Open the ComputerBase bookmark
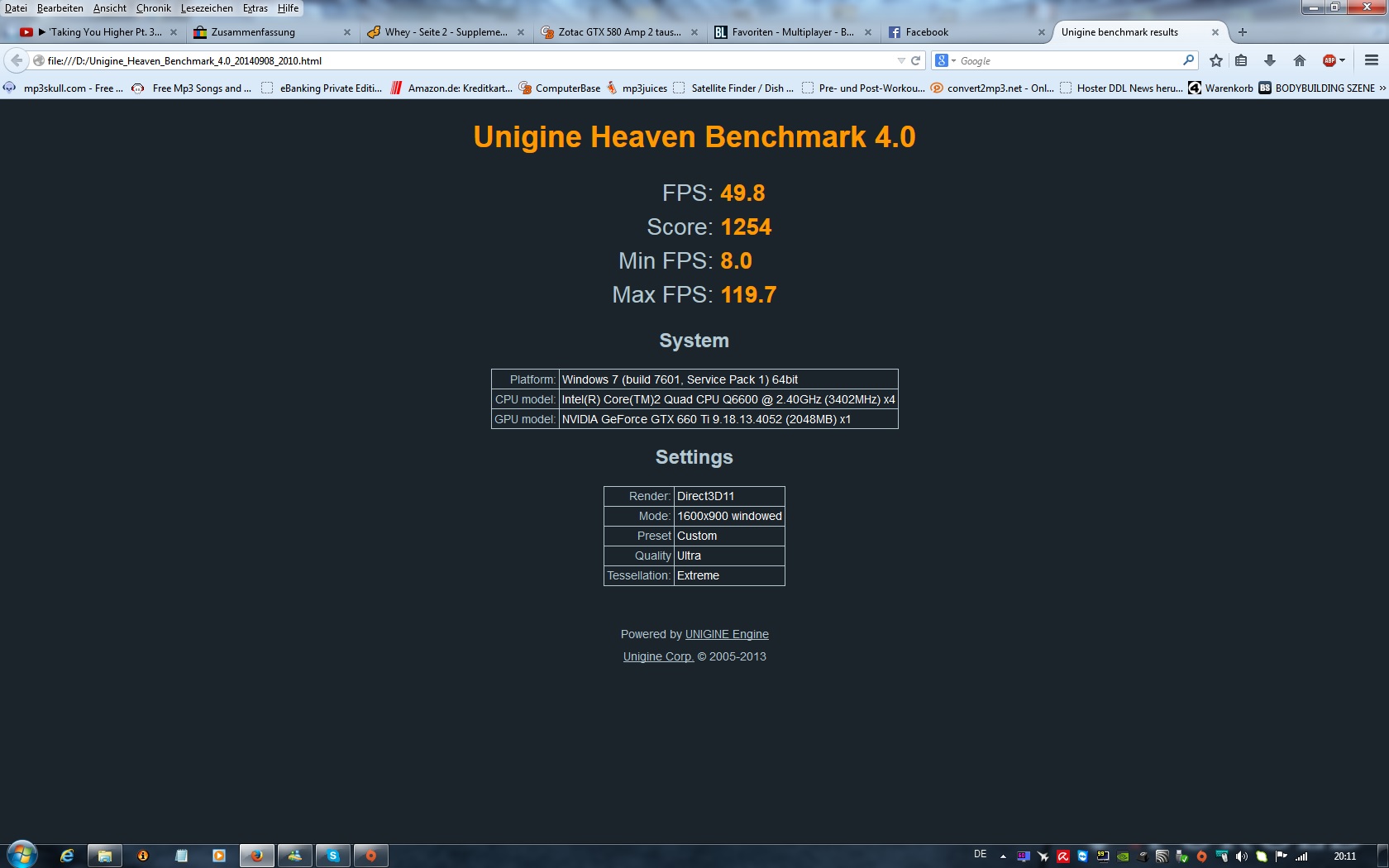This screenshot has height=868, width=1389. tap(560, 88)
